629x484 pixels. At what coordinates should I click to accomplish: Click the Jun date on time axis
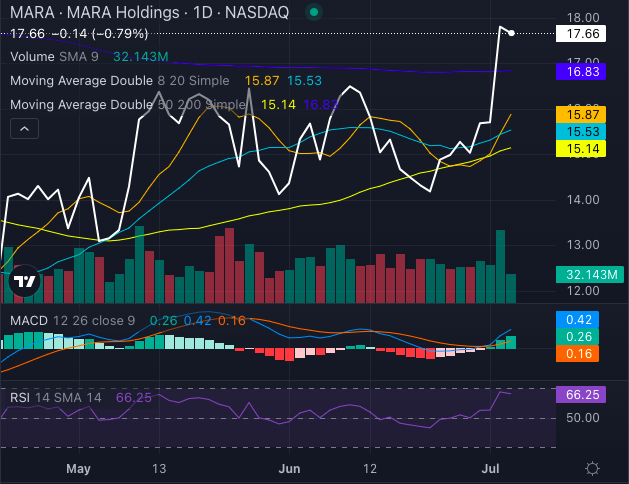[289, 468]
